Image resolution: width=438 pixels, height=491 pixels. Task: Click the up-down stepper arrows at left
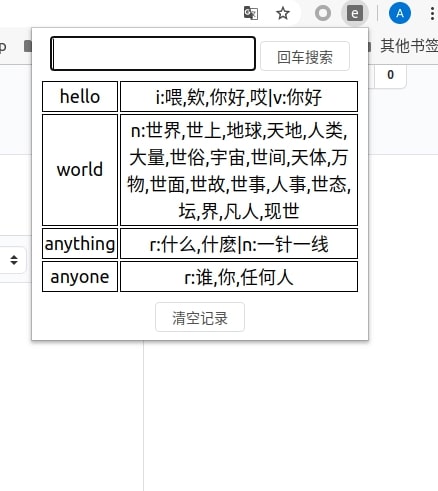14,260
